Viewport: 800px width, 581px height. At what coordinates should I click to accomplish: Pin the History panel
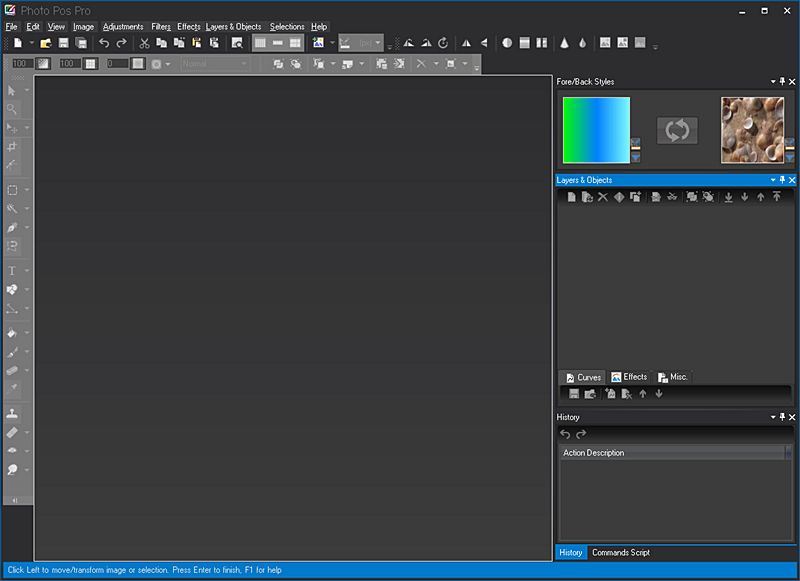pyautogui.click(x=781, y=417)
